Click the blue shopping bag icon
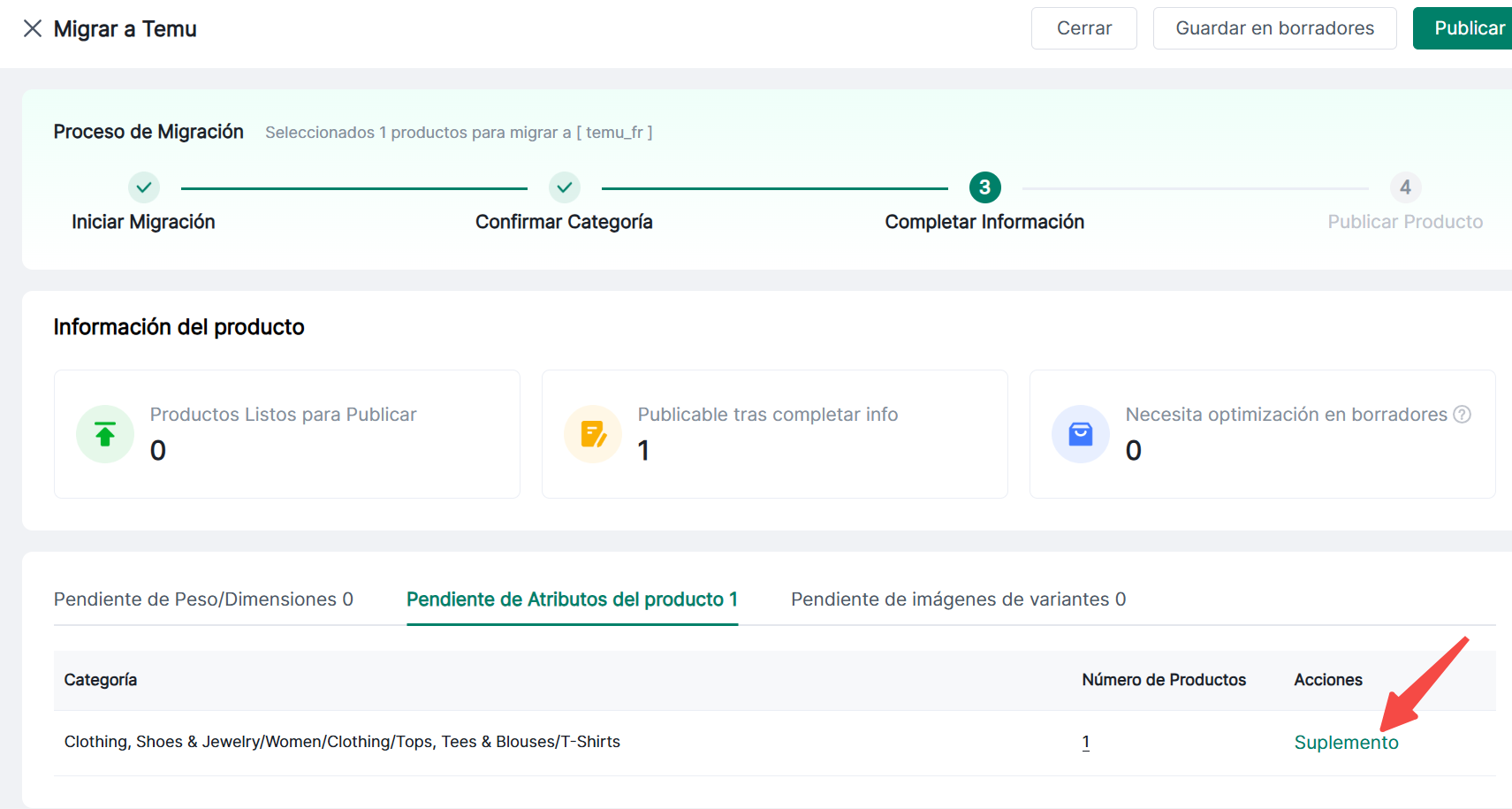The width and height of the screenshot is (1512, 809). [x=1081, y=434]
